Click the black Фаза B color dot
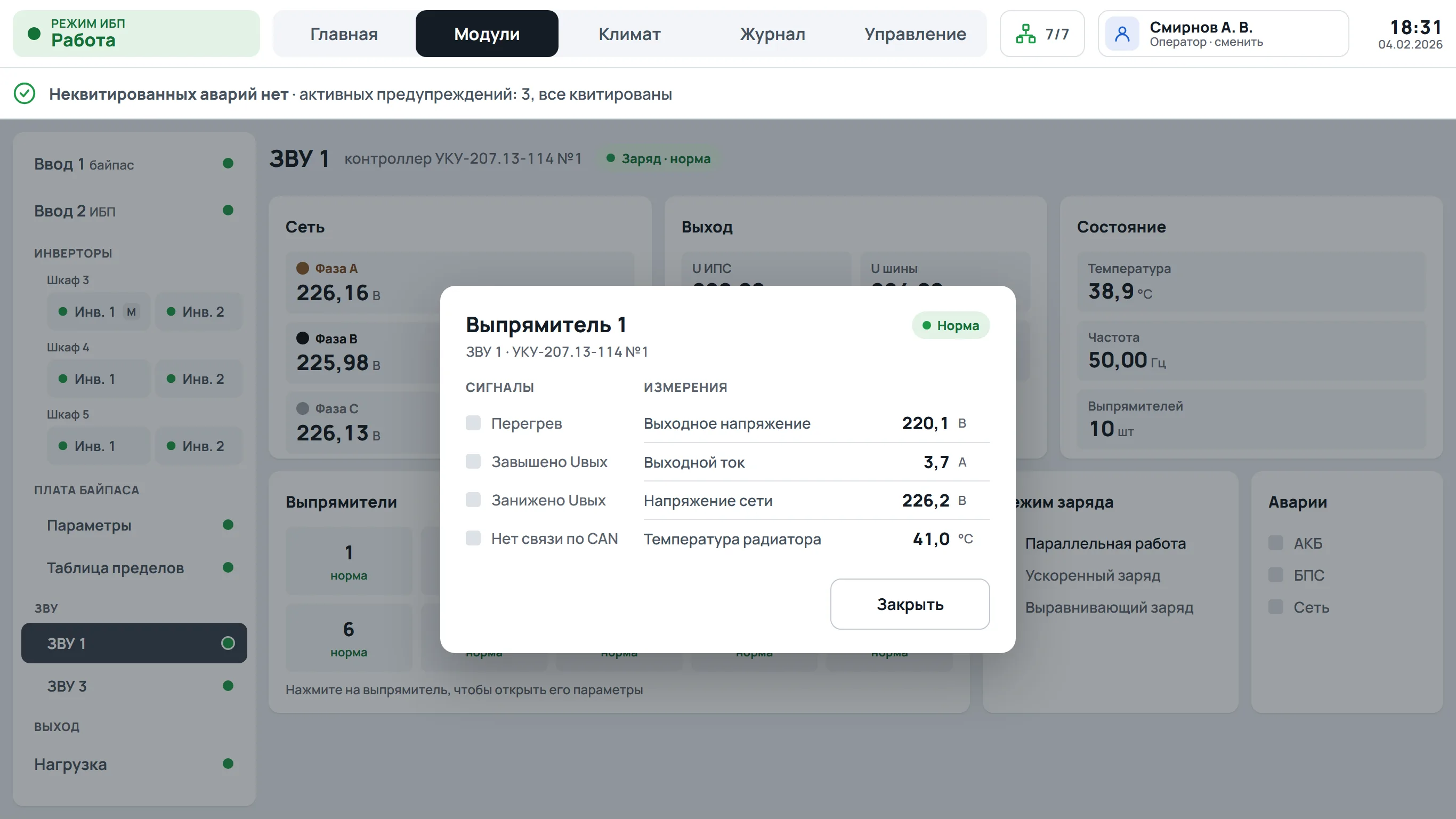 (x=302, y=338)
